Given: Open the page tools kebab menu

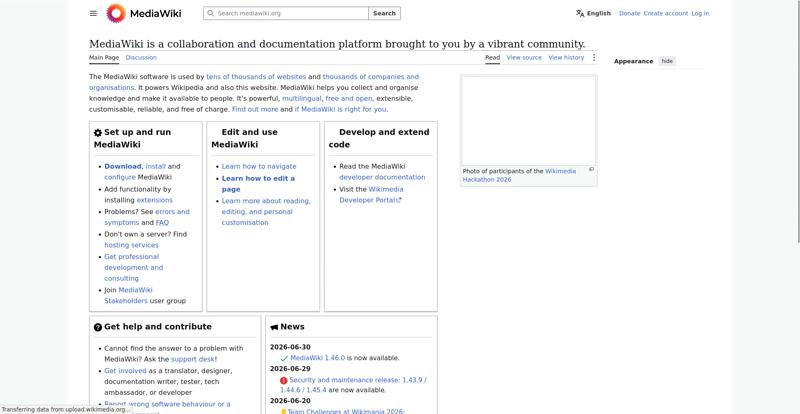Looking at the screenshot, I should (x=593, y=58).
